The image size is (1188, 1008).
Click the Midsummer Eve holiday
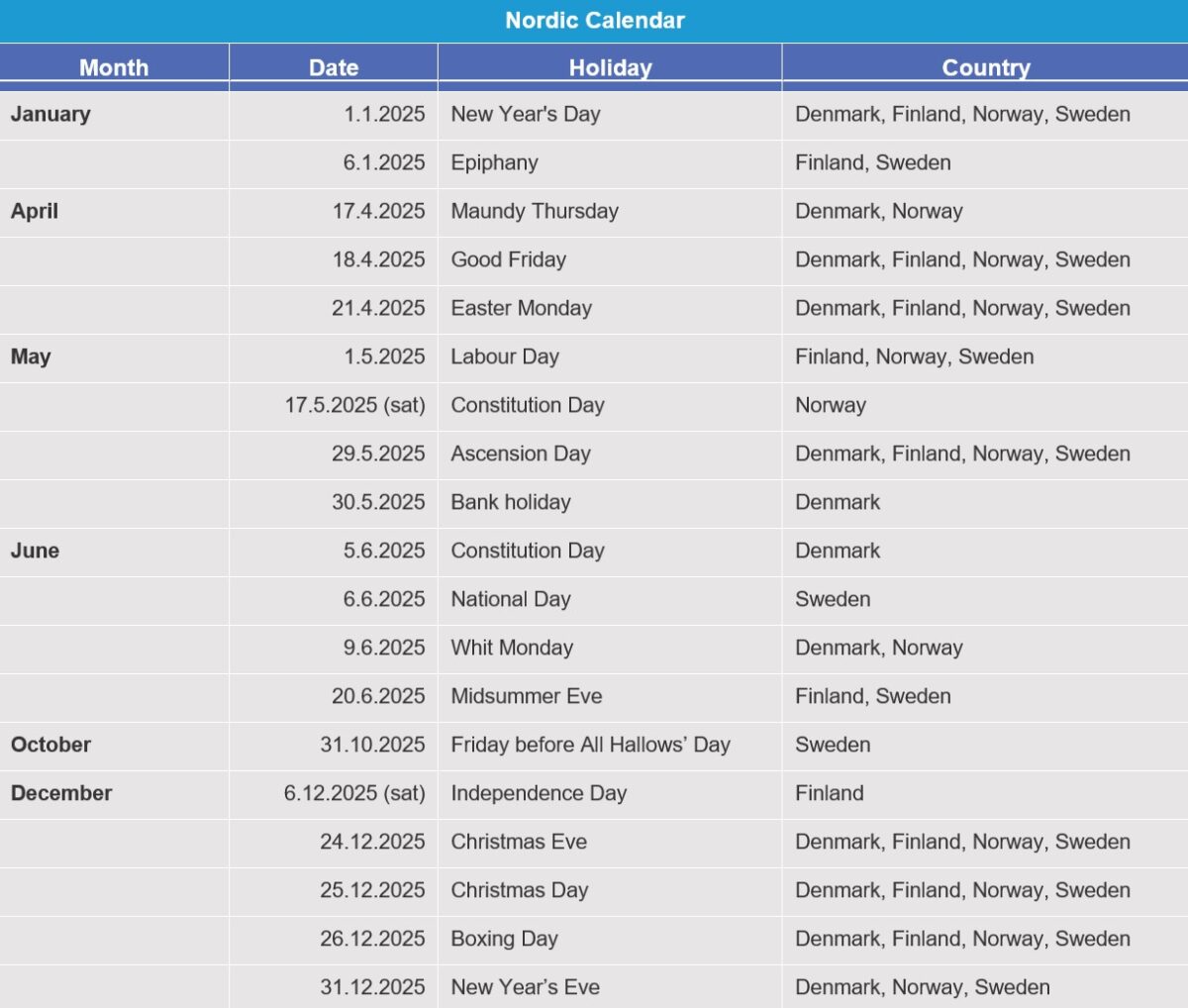pos(527,696)
